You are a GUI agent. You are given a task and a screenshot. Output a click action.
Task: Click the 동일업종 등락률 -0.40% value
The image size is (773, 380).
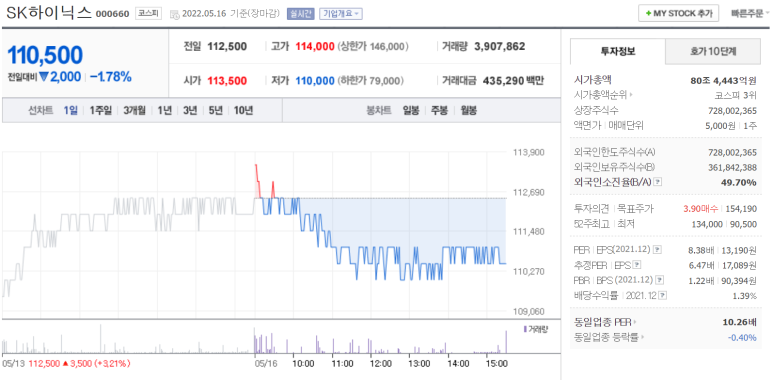point(742,338)
